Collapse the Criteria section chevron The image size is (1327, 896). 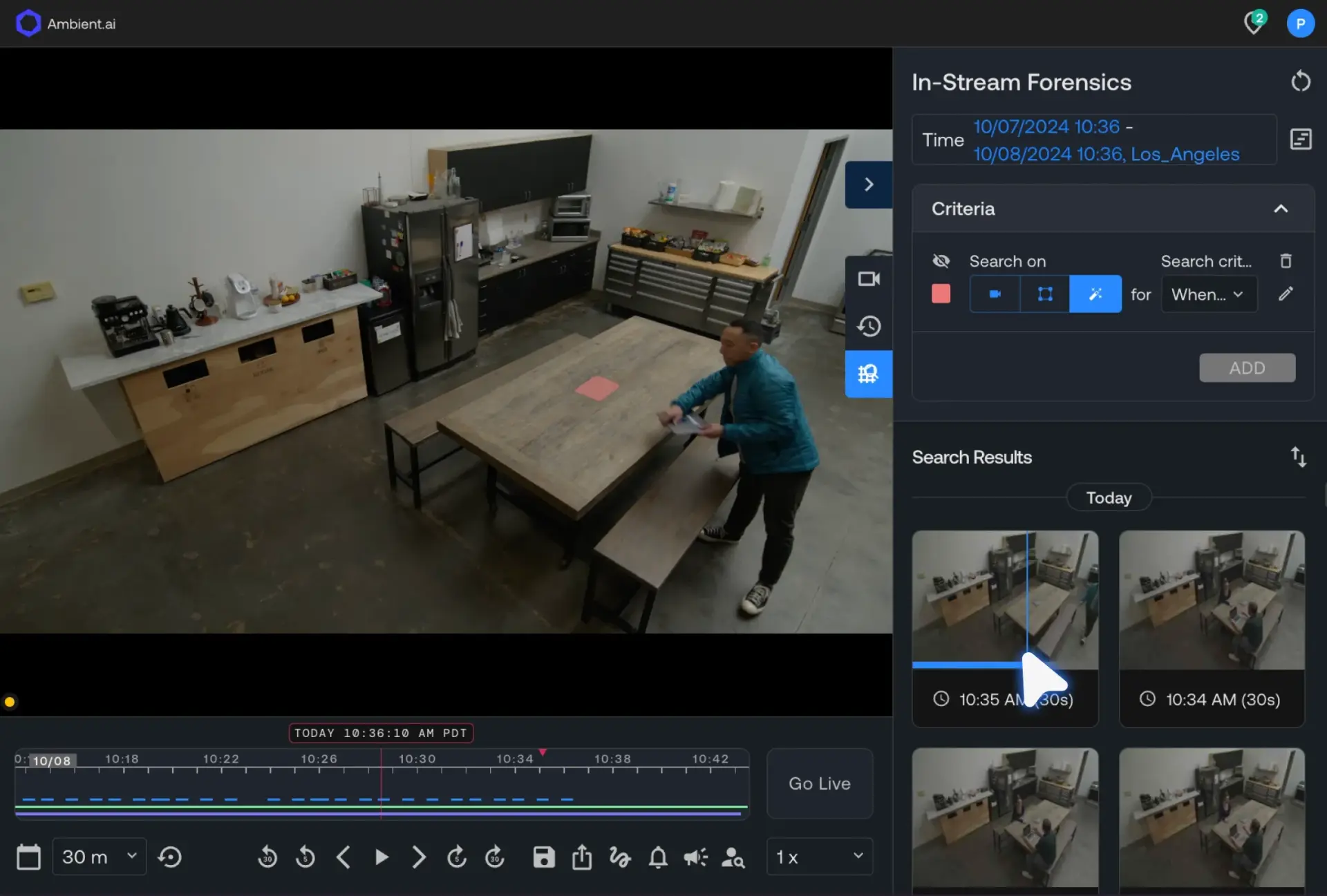coord(1281,209)
